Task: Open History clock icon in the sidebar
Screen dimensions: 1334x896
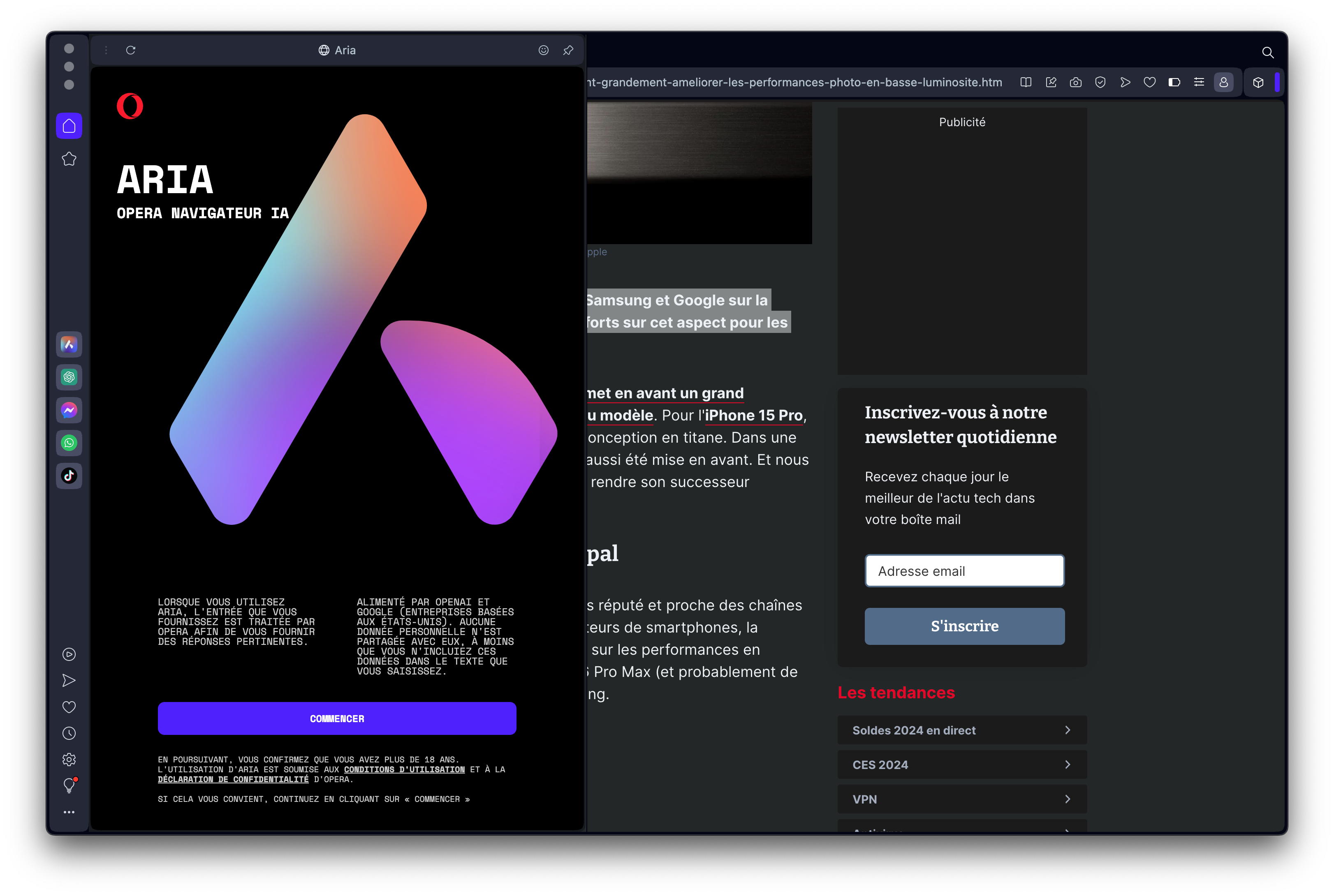Action: point(69,733)
